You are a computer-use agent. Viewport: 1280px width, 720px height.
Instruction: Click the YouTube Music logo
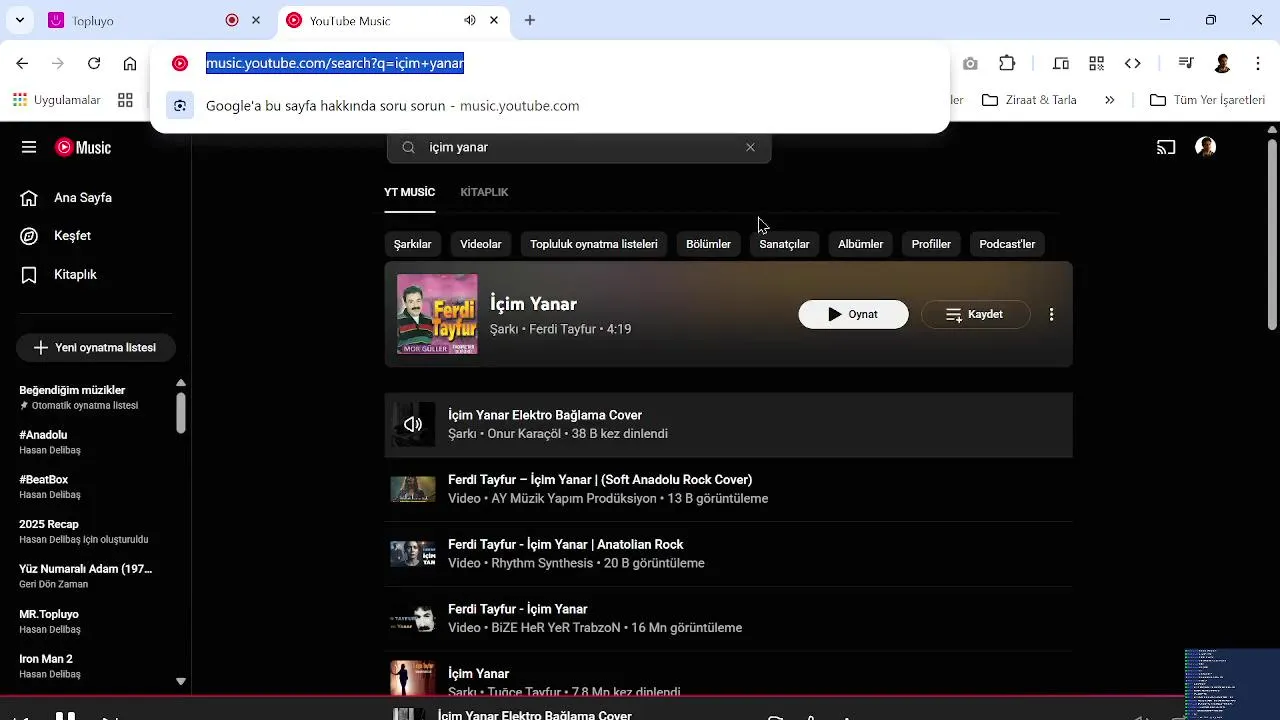83,147
